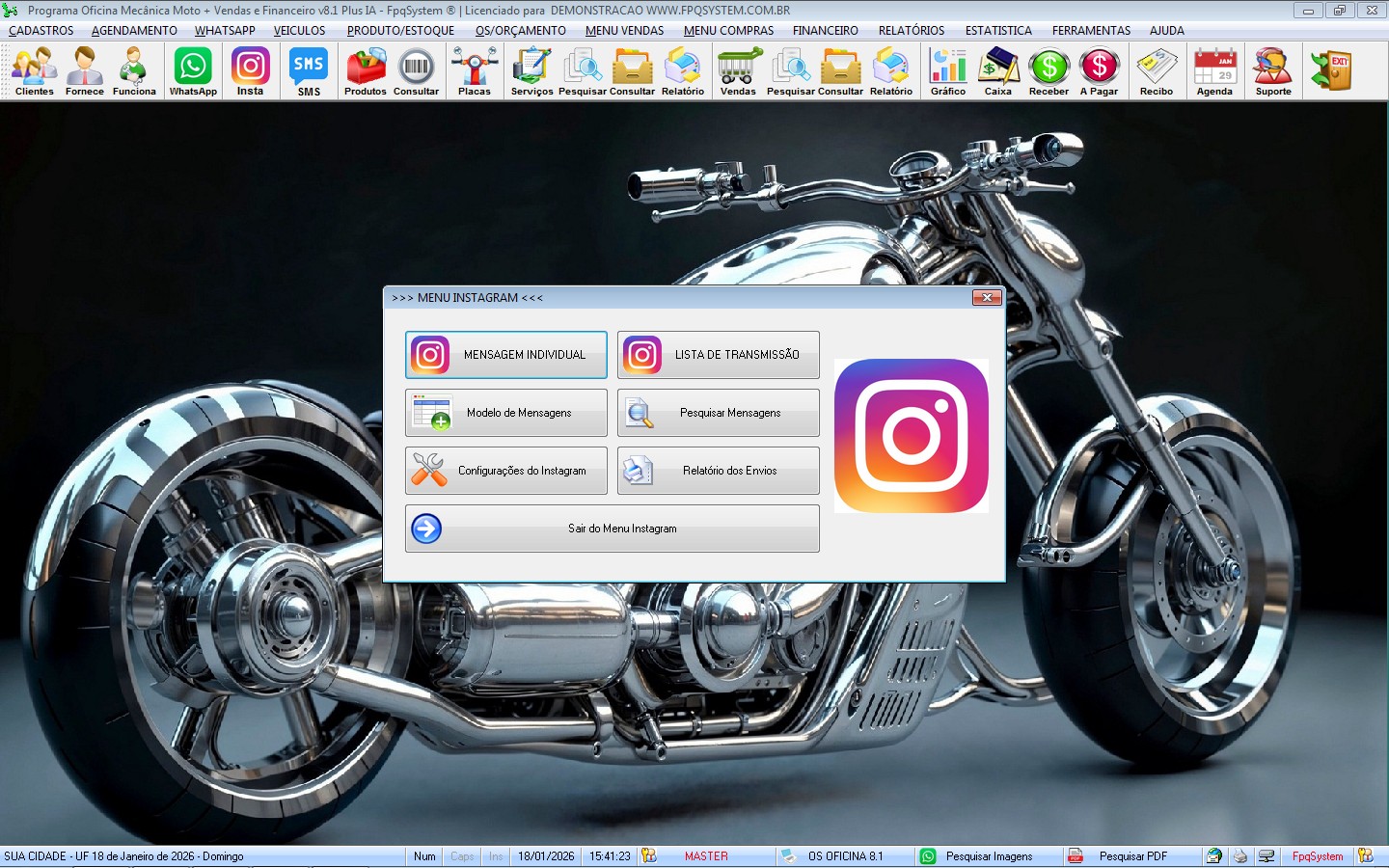
Task: Click the LISTA DE TRANSMISSÃO button
Action: tap(719, 355)
